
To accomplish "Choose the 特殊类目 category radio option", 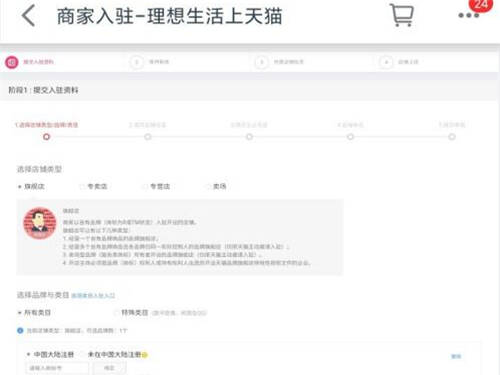I will click(x=116, y=313).
